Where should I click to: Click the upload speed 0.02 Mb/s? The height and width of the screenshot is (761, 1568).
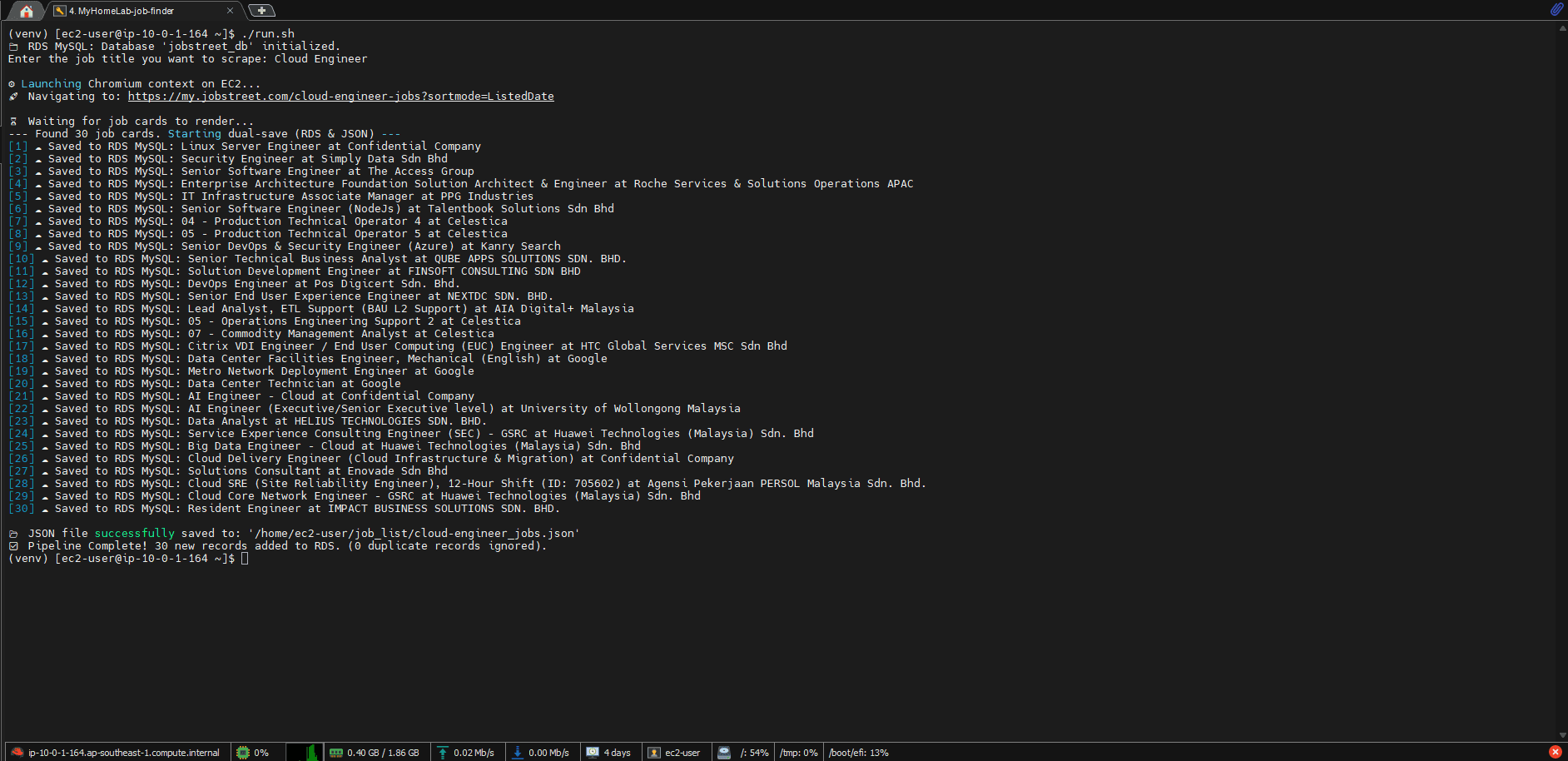(x=474, y=753)
